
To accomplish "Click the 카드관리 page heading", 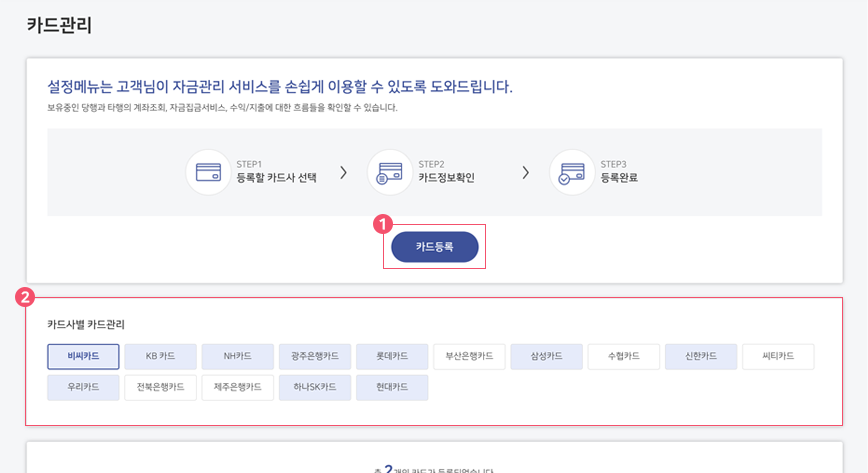I will 59,25.
